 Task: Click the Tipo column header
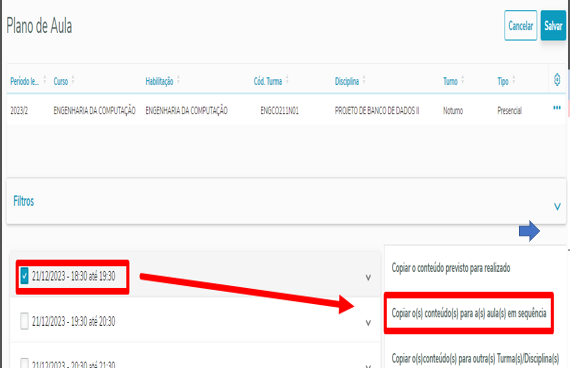point(503,81)
